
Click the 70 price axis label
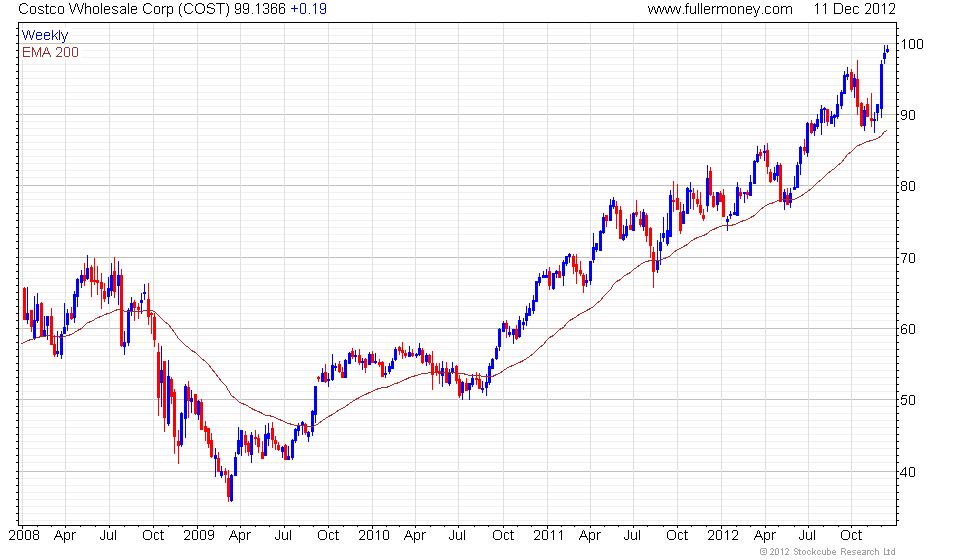coord(908,258)
